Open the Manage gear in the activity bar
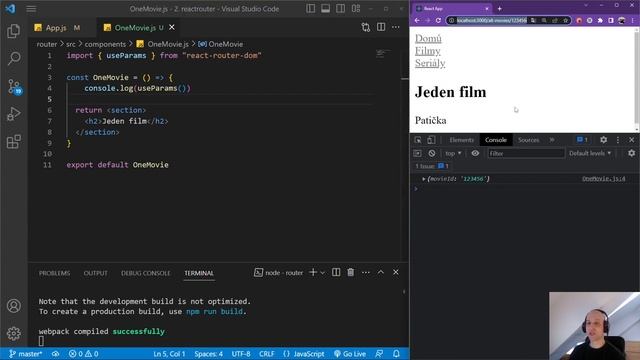 click(x=13, y=333)
